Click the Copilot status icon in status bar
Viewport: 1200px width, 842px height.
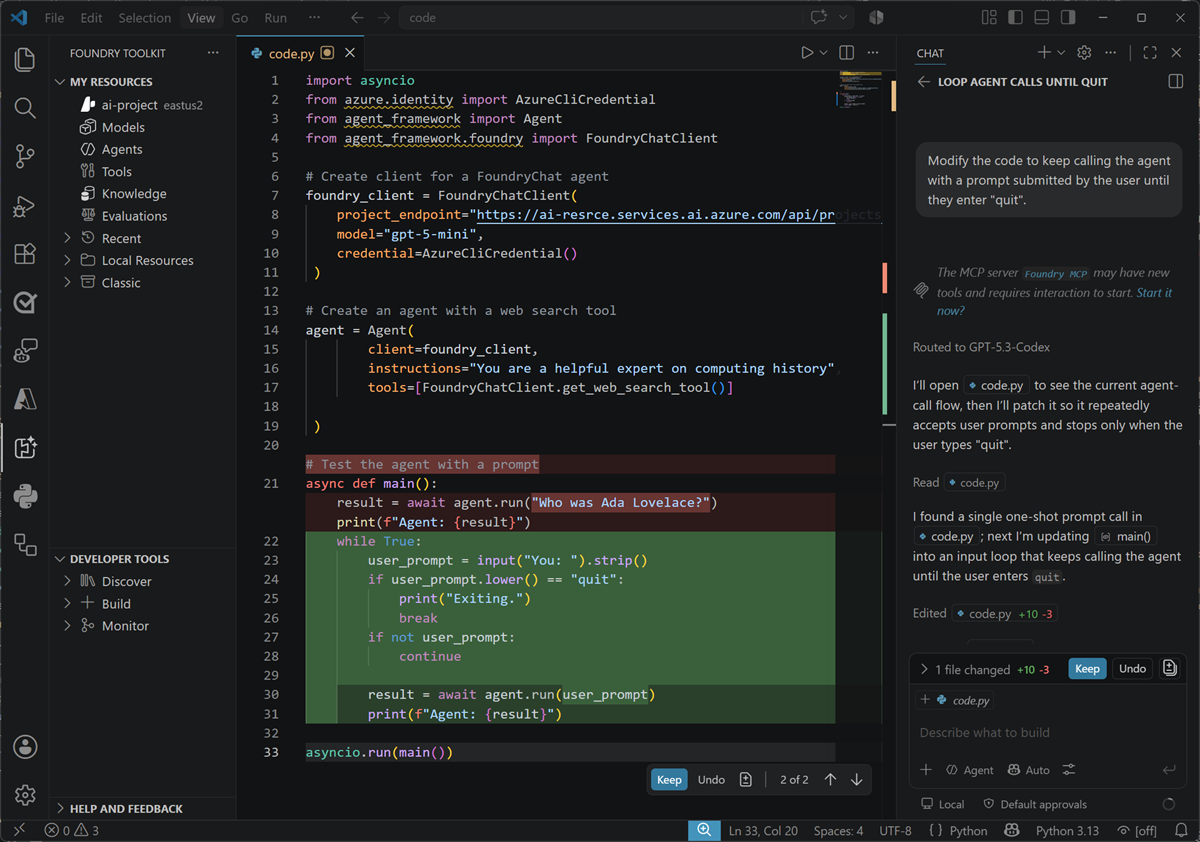(x=1011, y=831)
